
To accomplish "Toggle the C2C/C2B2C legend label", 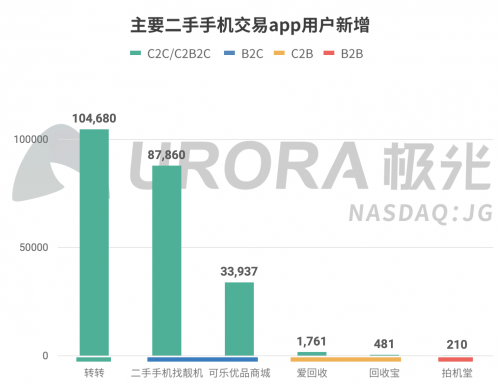I will [x=179, y=54].
